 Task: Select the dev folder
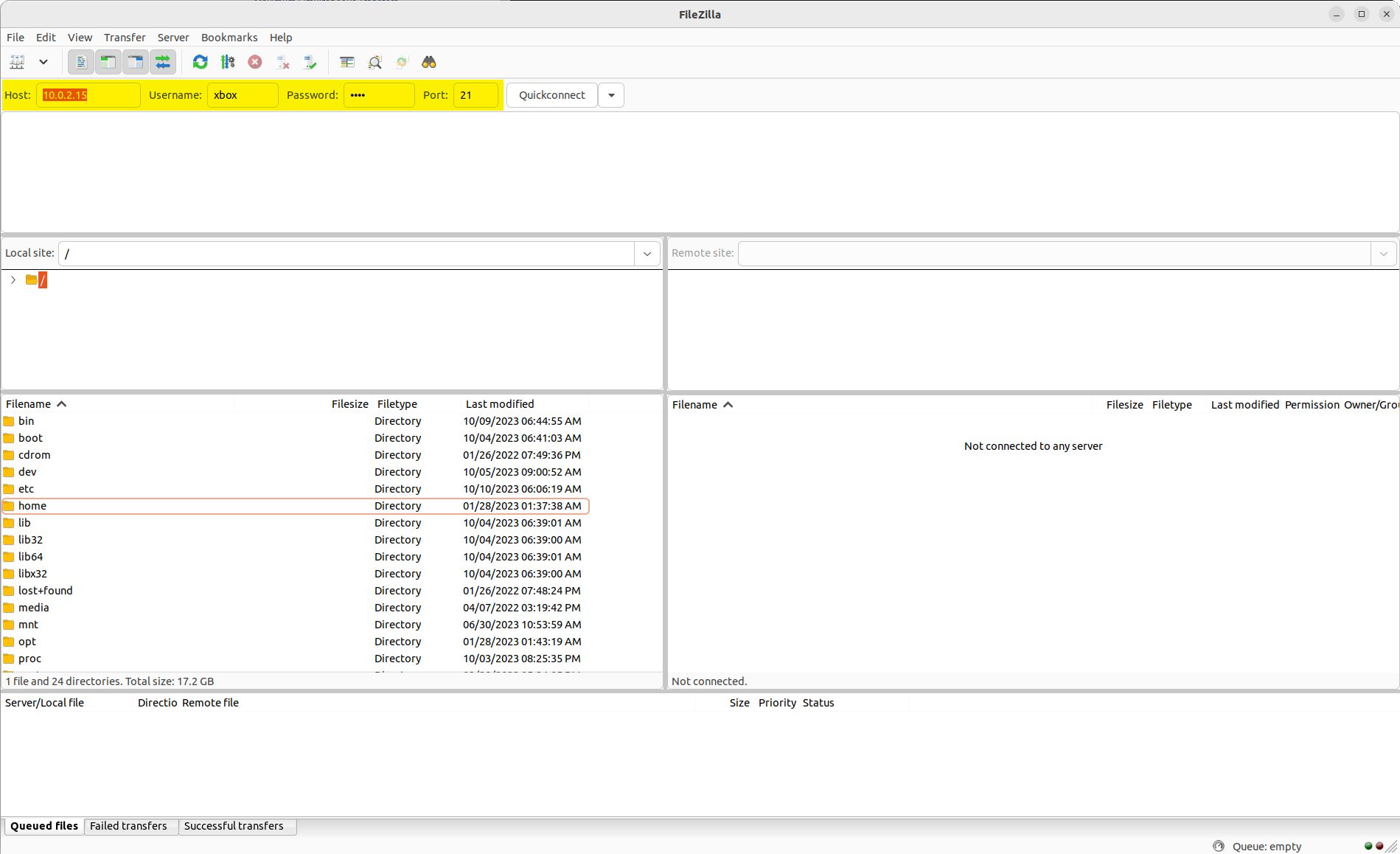296,472
